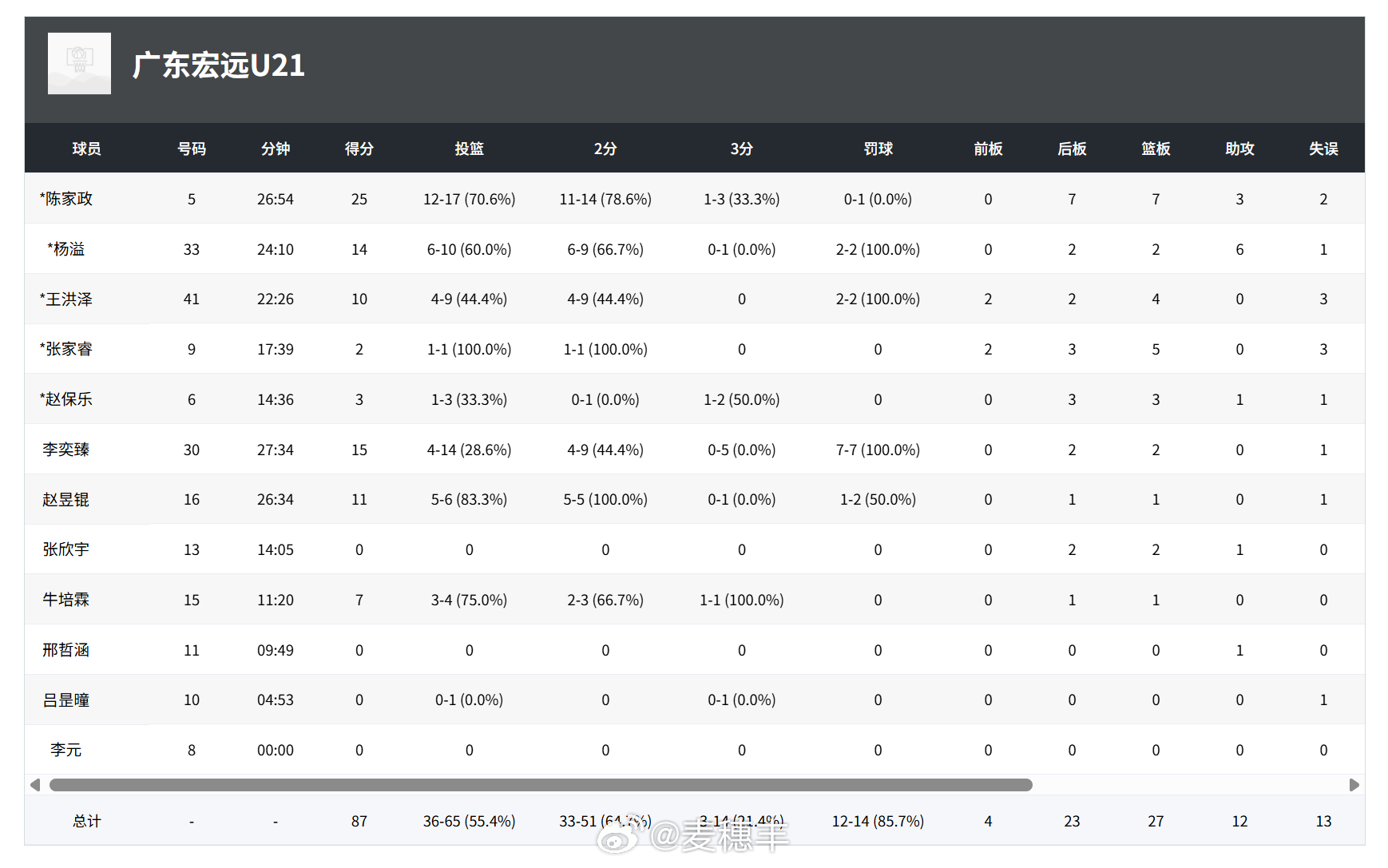Click the 投篮 column header

(470, 149)
